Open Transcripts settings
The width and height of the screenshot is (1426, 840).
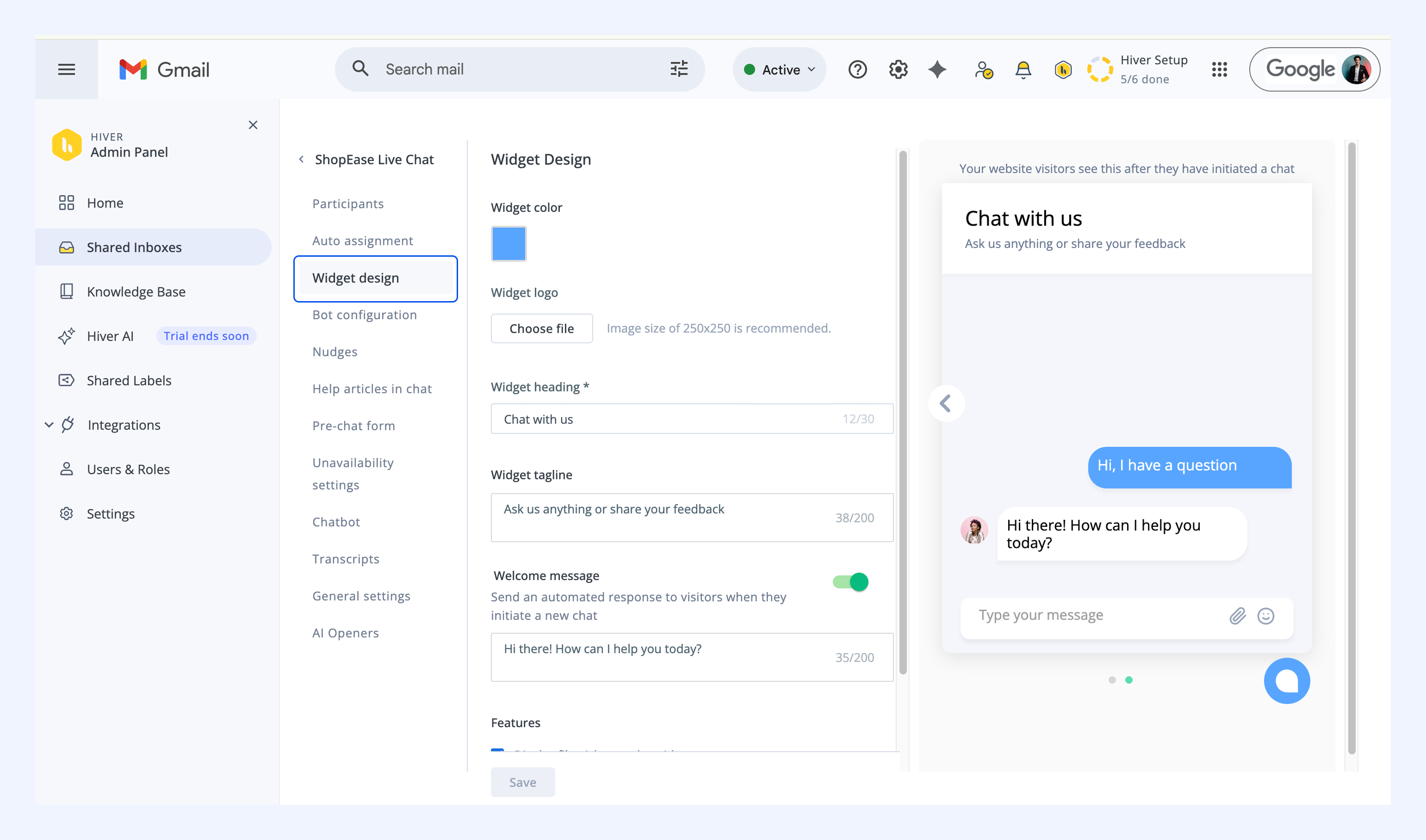click(x=345, y=559)
